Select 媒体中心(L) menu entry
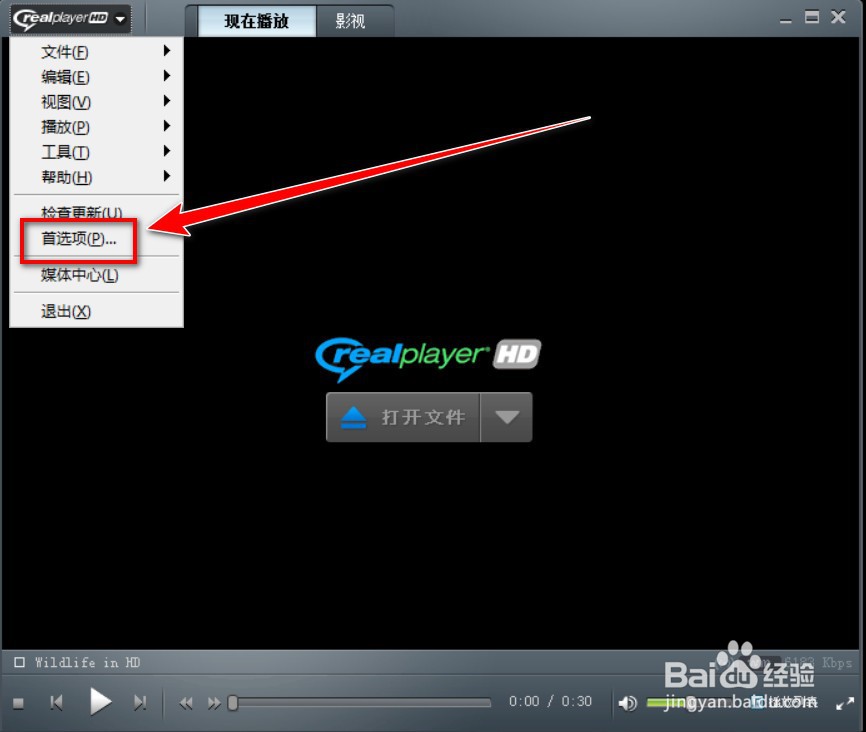The image size is (866, 732). tap(97, 275)
